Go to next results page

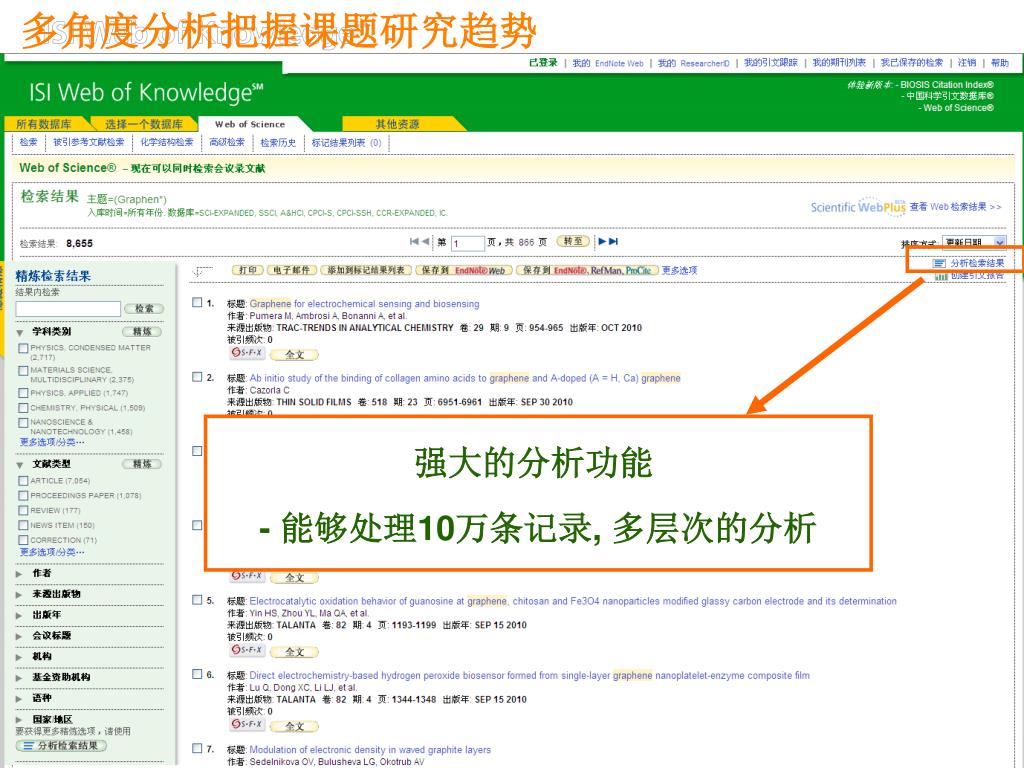(x=602, y=242)
